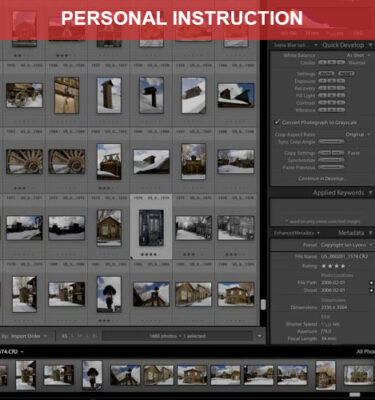The image size is (375, 400).
Task: Increase Exposure in Quick Develop
Action: 340,81
